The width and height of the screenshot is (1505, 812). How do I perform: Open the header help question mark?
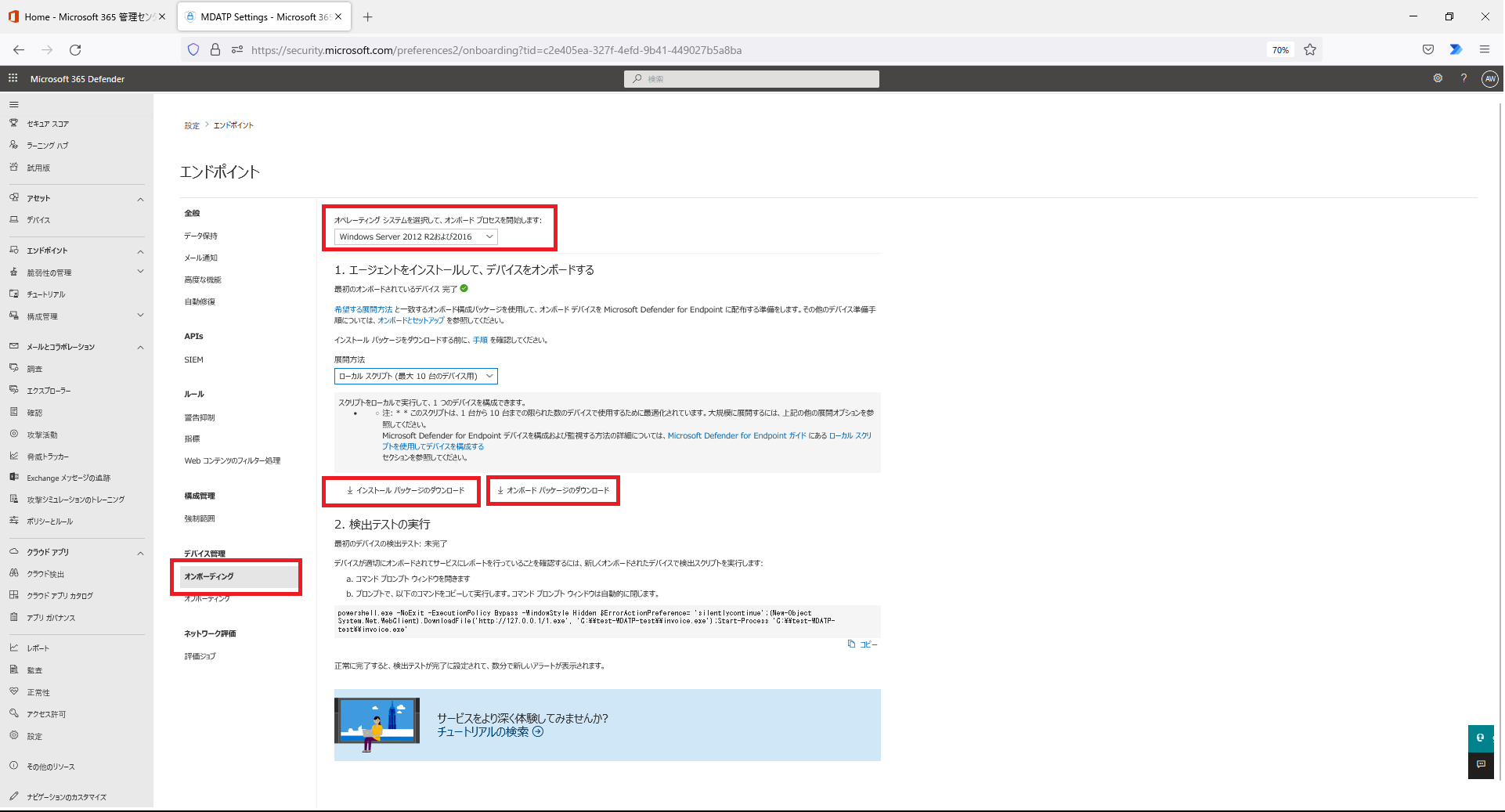point(1463,78)
